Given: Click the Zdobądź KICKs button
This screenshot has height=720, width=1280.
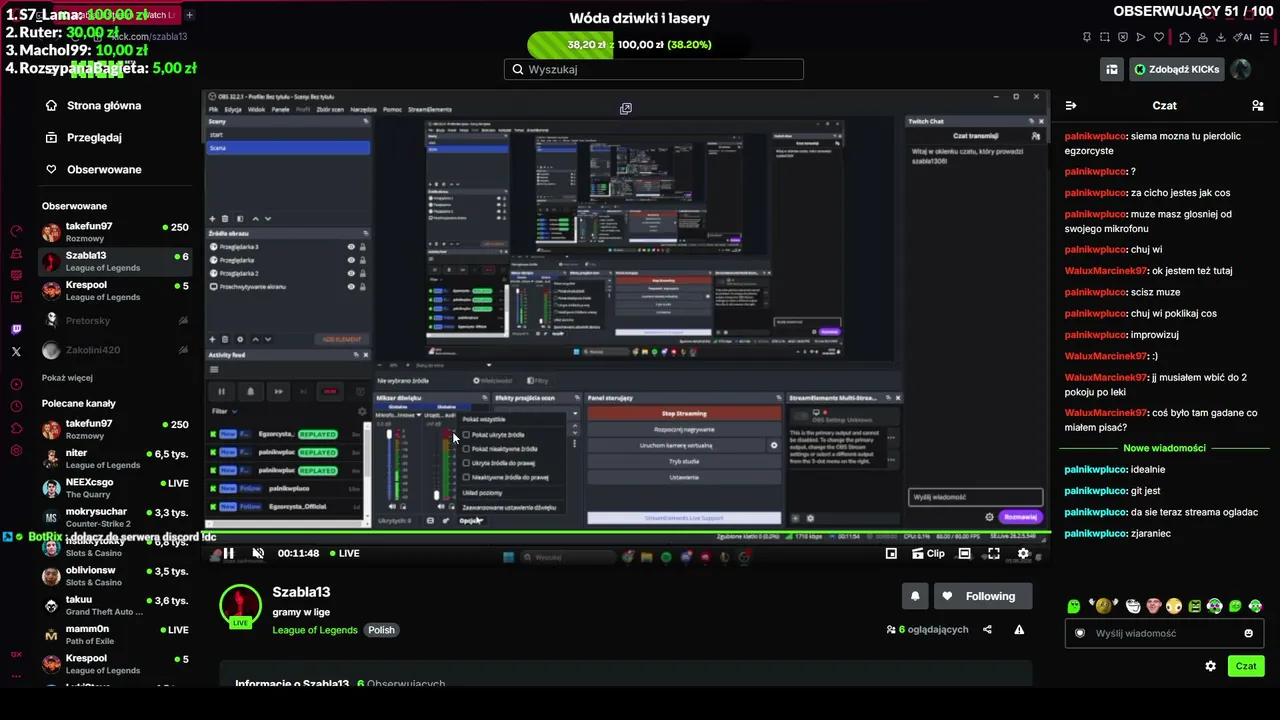Looking at the screenshot, I should pos(1177,69).
